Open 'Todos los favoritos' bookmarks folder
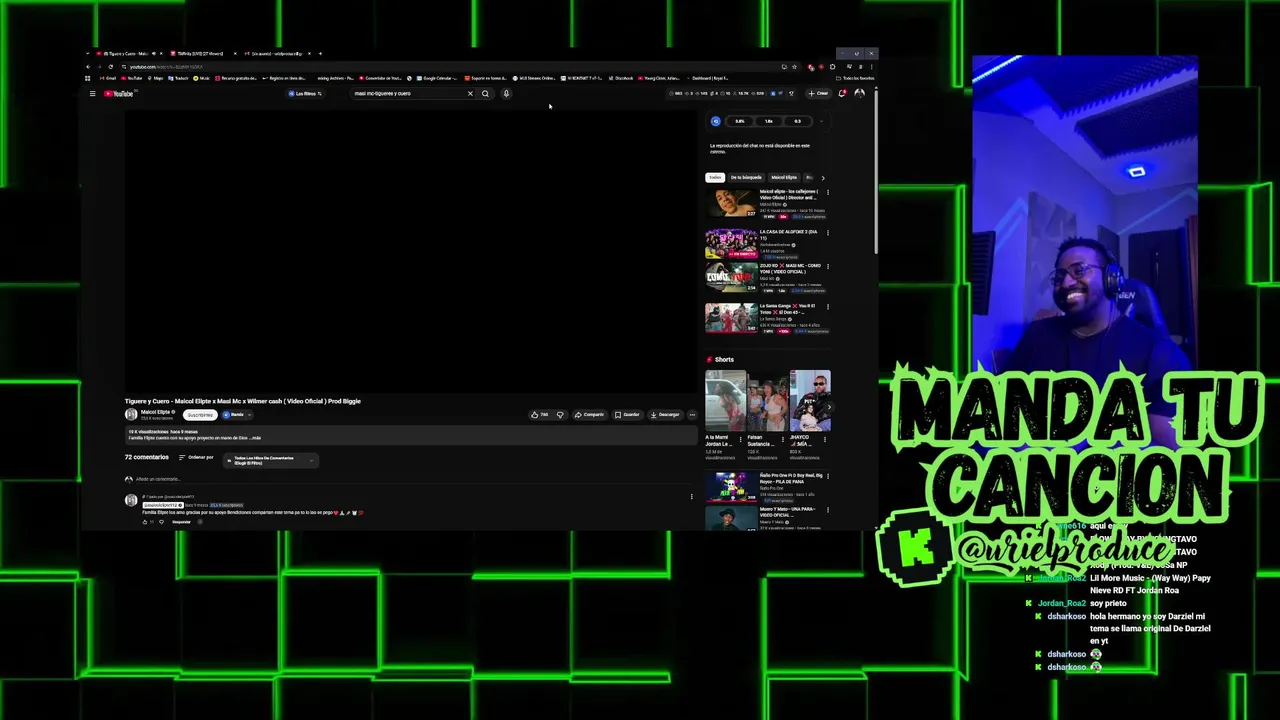Image resolution: width=1280 pixels, height=720 pixels. 856,78
